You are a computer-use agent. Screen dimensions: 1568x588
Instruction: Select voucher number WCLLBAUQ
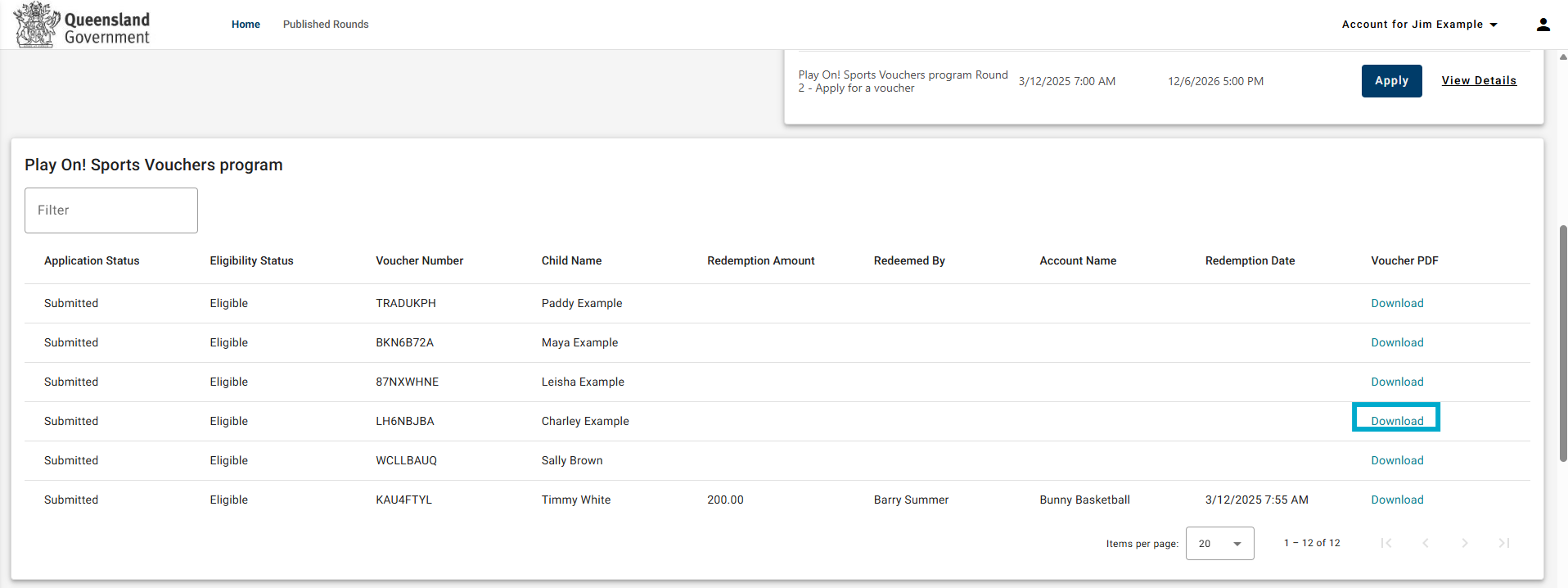click(x=406, y=460)
